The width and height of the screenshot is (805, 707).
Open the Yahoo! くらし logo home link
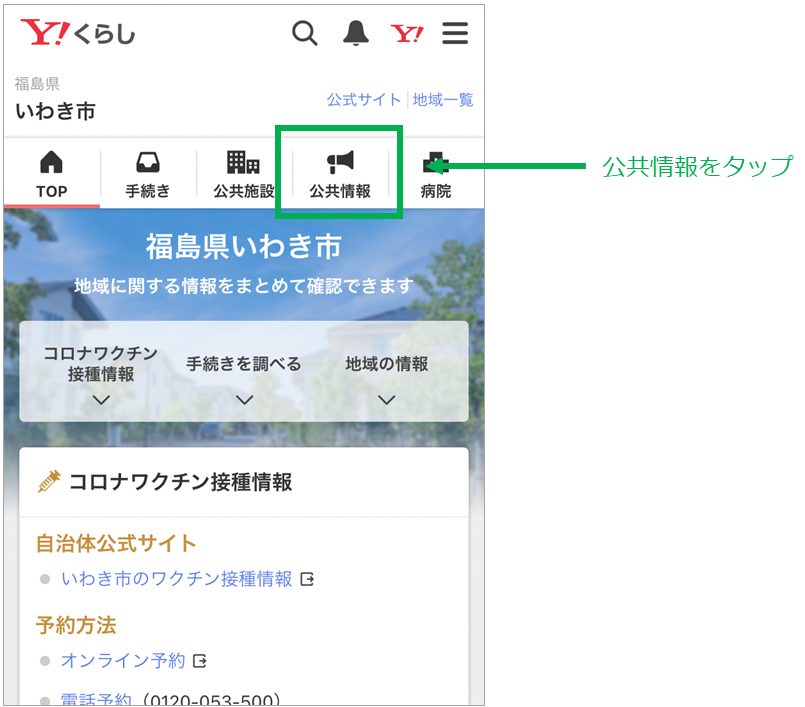[x=78, y=33]
